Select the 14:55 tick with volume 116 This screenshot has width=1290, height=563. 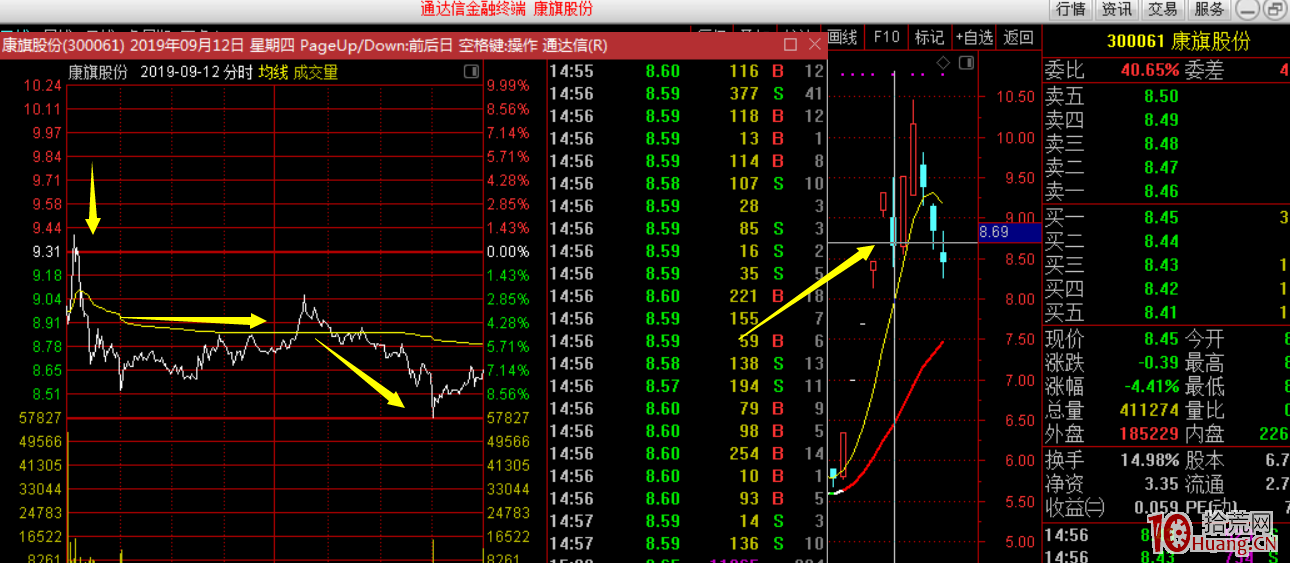(686, 71)
